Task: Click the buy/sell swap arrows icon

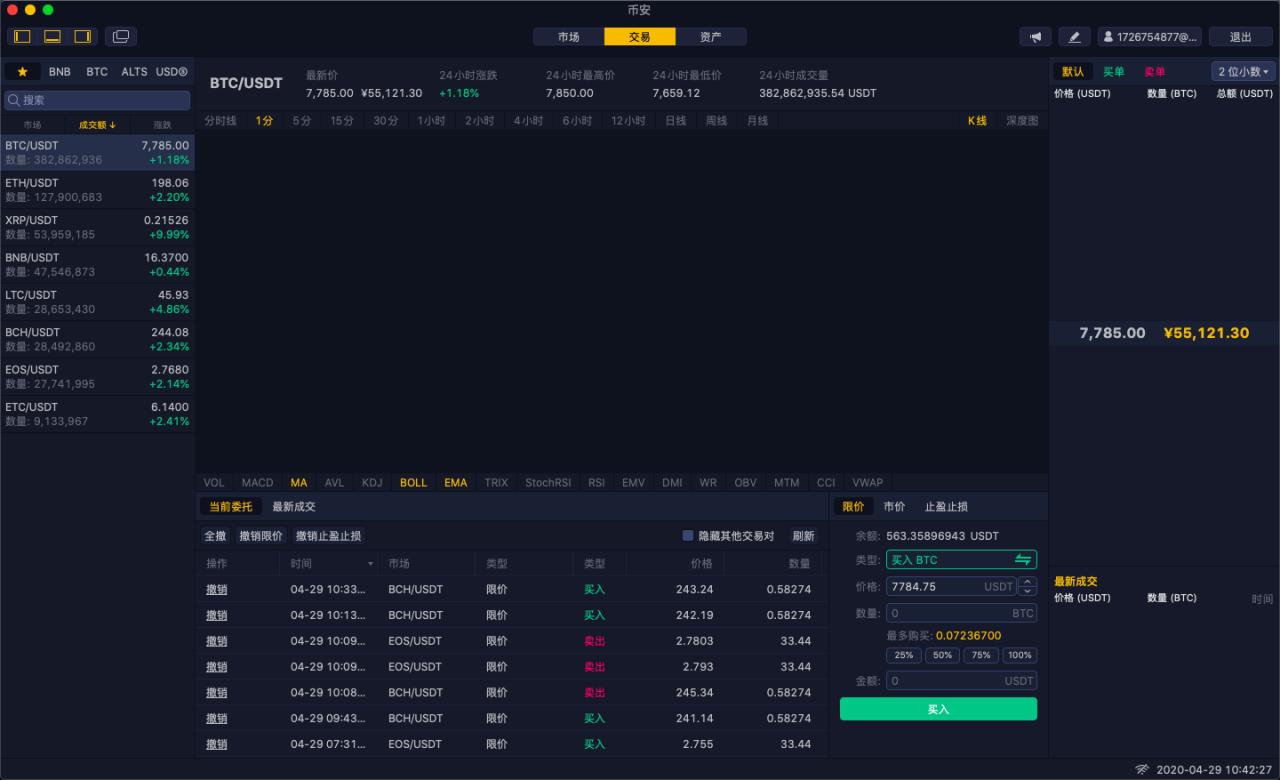Action: (1022, 560)
